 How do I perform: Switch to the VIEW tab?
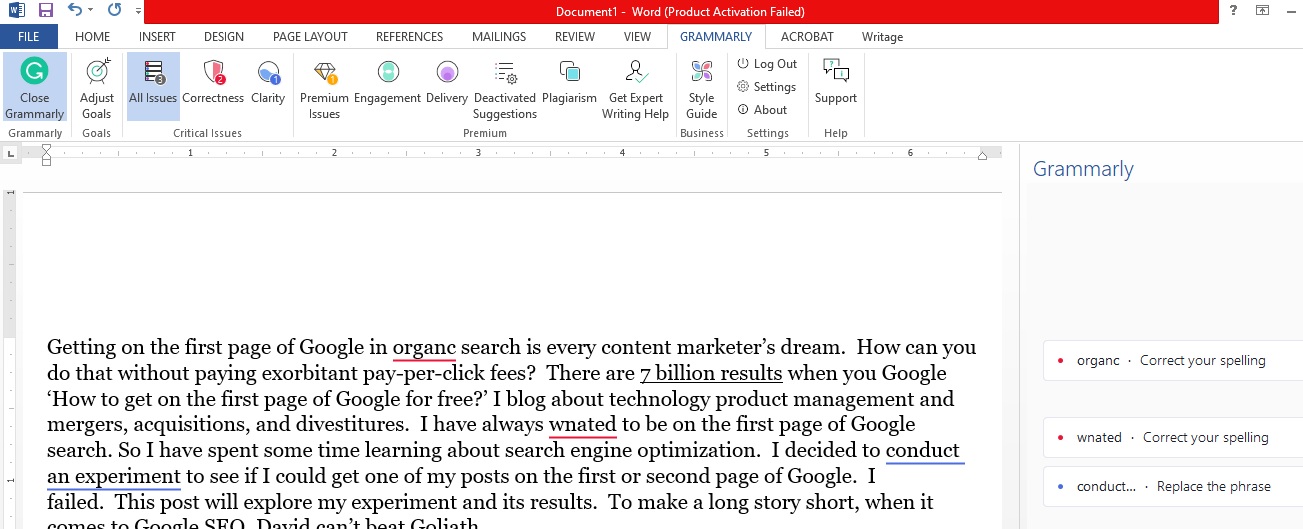[637, 37]
